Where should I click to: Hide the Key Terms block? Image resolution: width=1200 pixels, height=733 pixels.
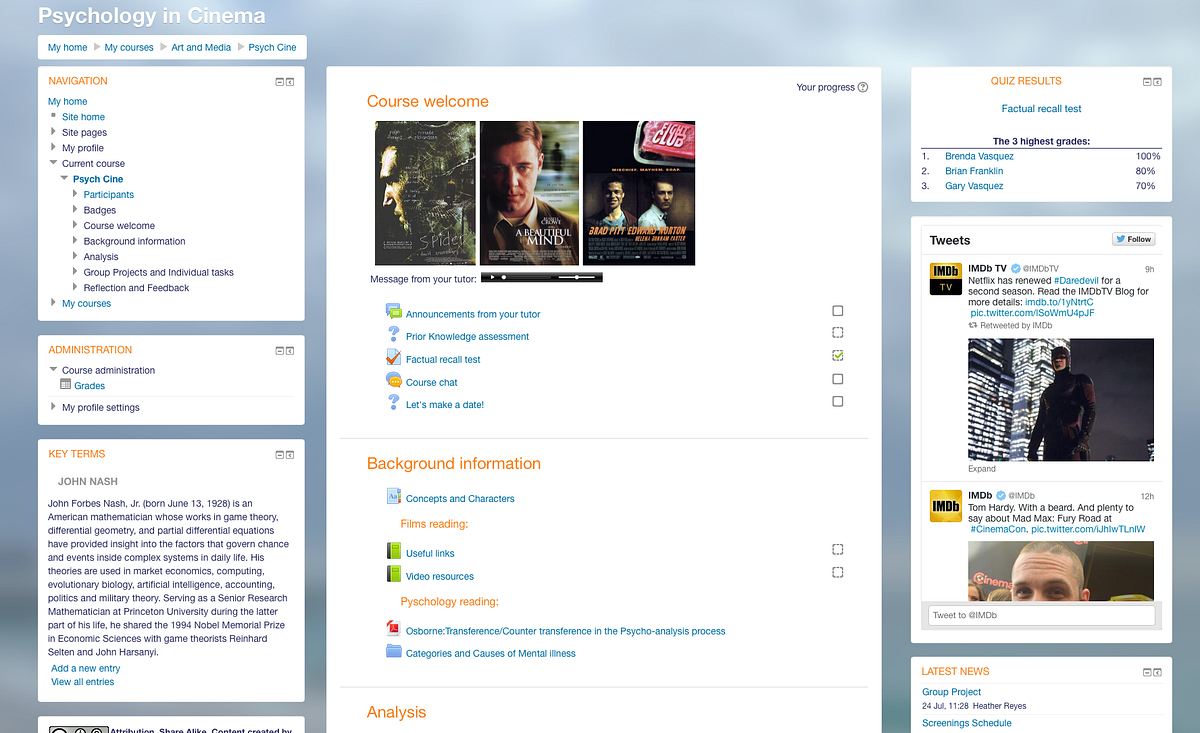pos(280,455)
